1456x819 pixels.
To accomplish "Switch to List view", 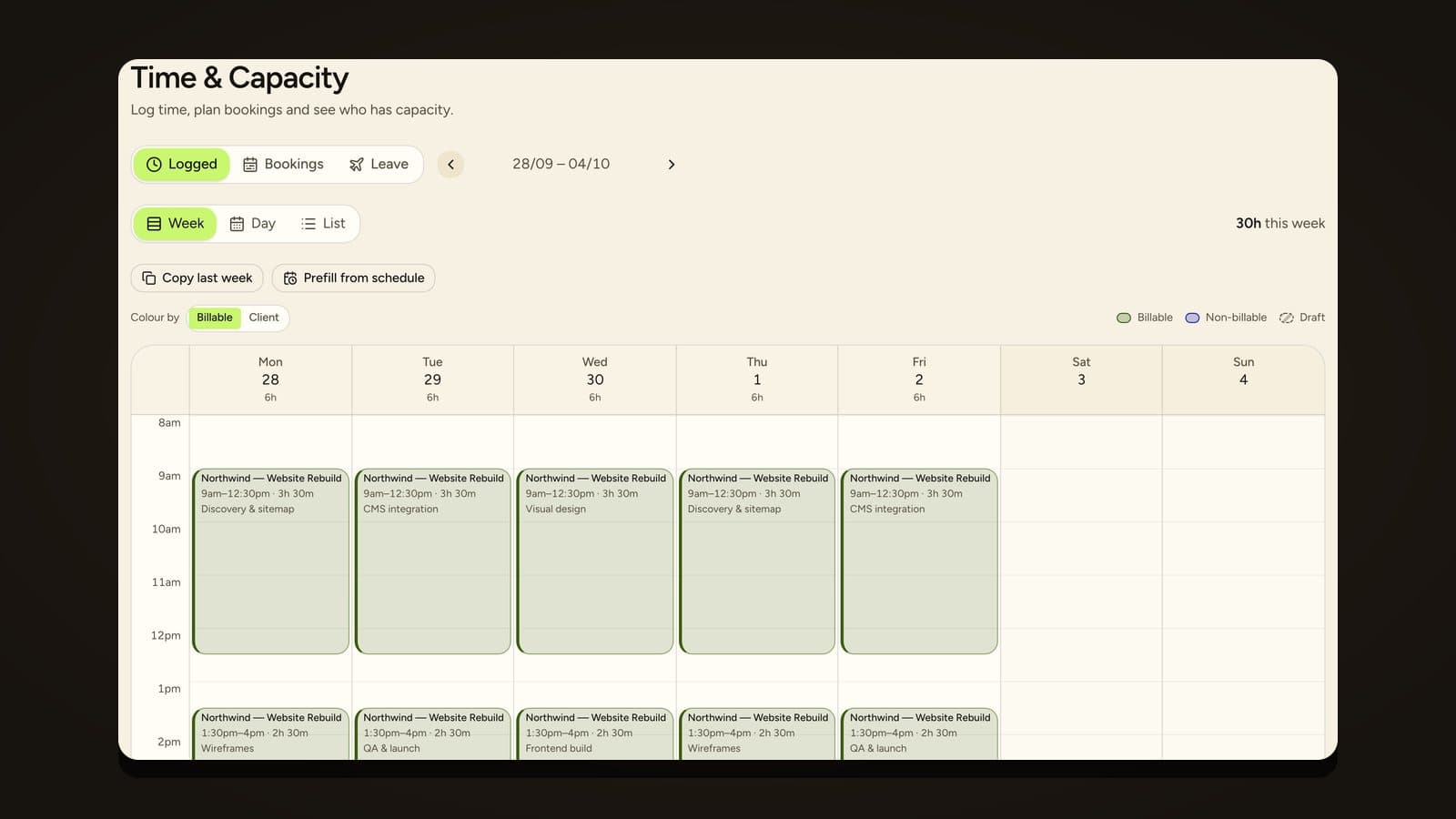I will click(x=323, y=224).
